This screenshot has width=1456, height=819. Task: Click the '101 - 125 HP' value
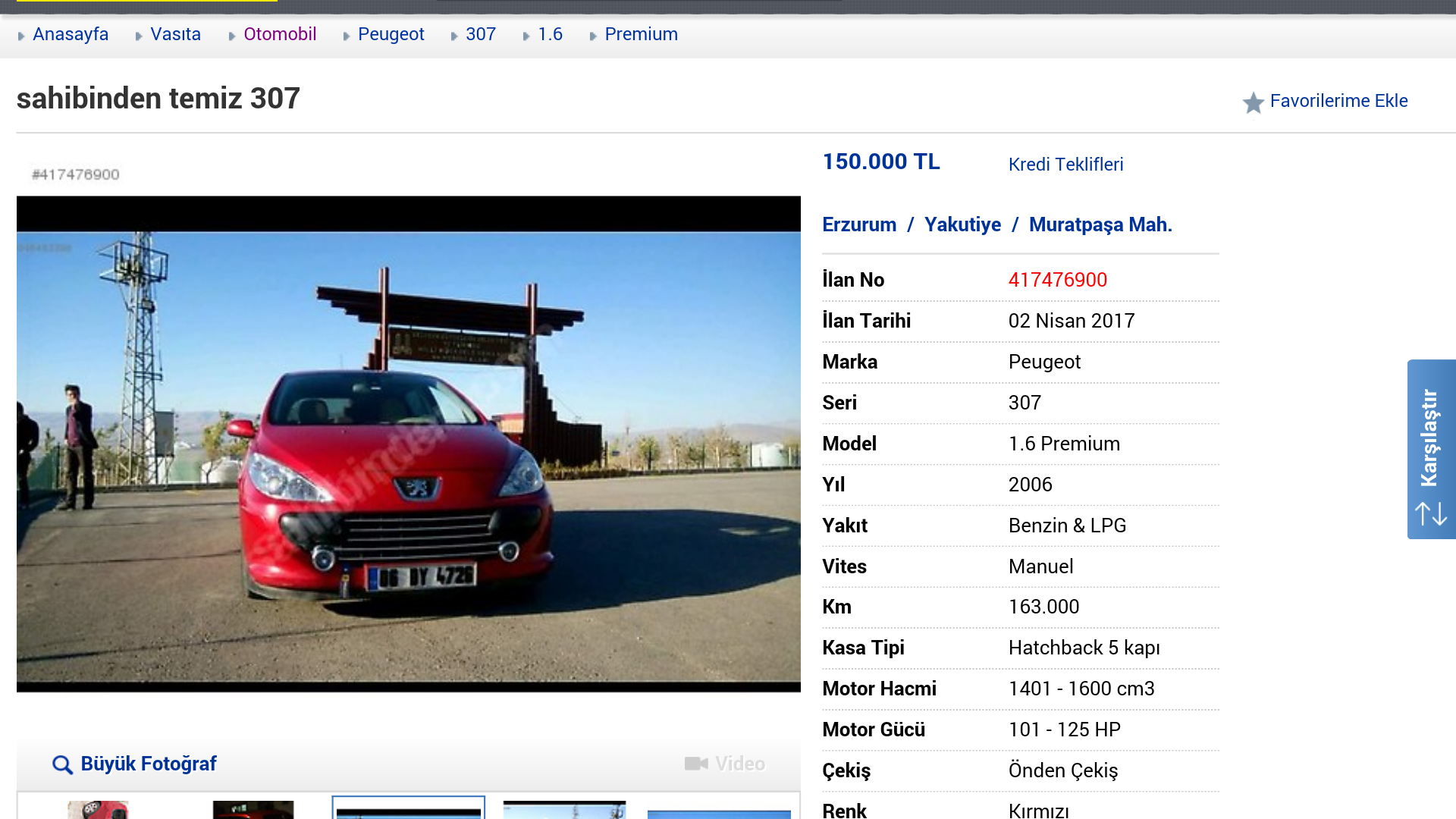1064,730
